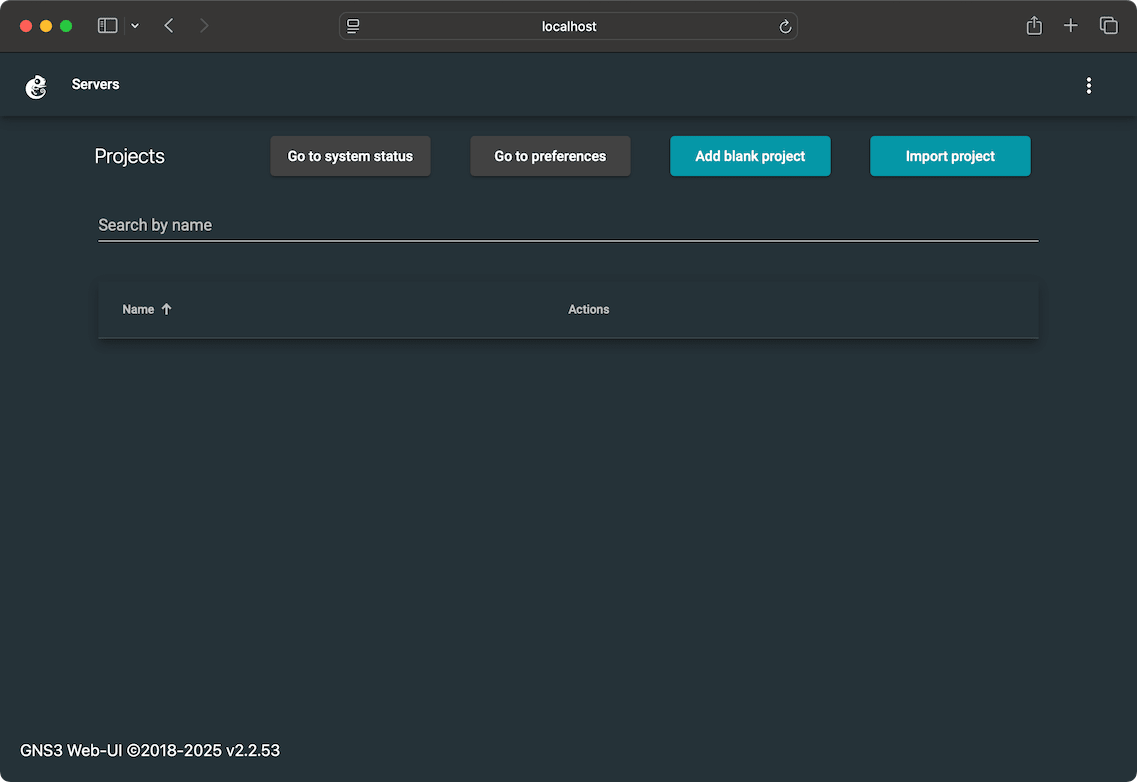Image resolution: width=1137 pixels, height=782 pixels.
Task: Open the sidebar options chevron dropdown
Action: tap(135, 25)
